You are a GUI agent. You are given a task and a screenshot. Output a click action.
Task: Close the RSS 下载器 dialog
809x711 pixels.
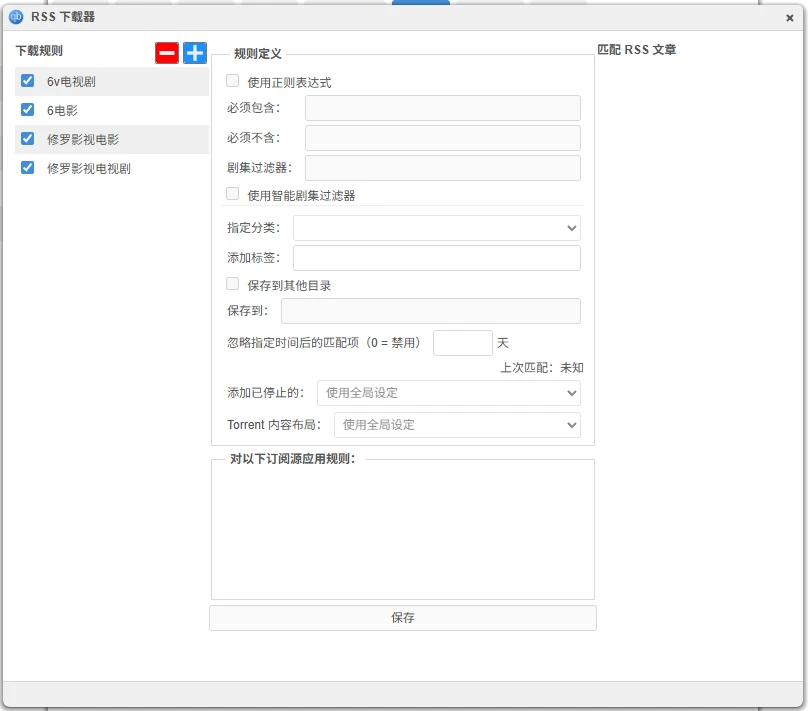[790, 18]
